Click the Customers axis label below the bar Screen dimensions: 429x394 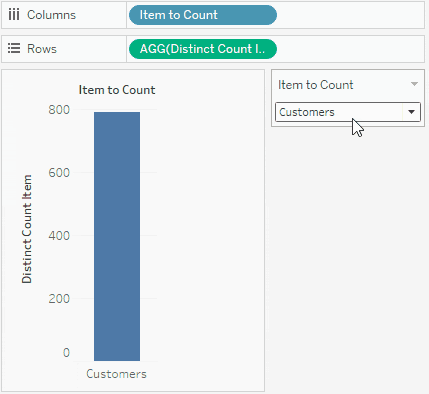(x=116, y=374)
